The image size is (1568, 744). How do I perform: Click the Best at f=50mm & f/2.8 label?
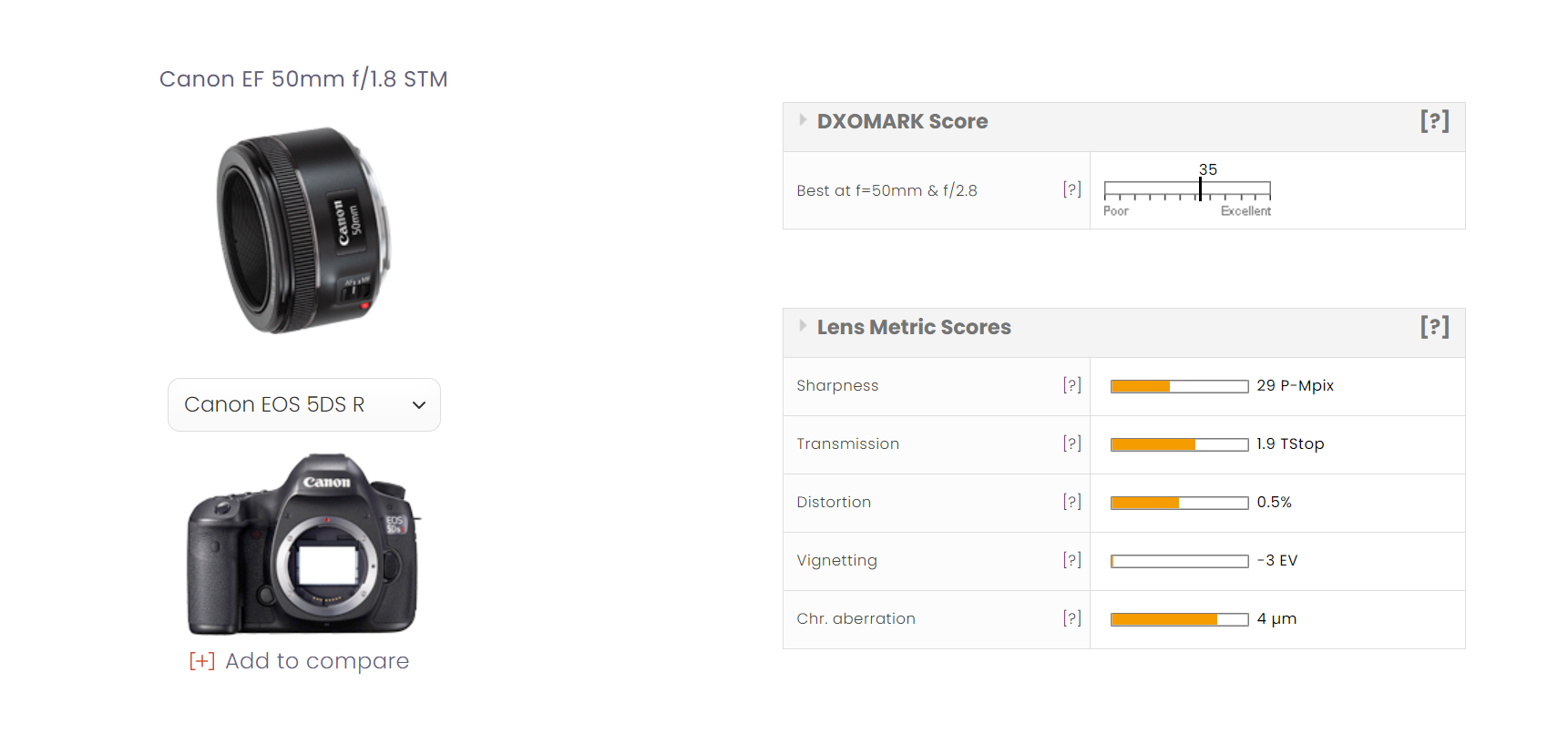(886, 190)
